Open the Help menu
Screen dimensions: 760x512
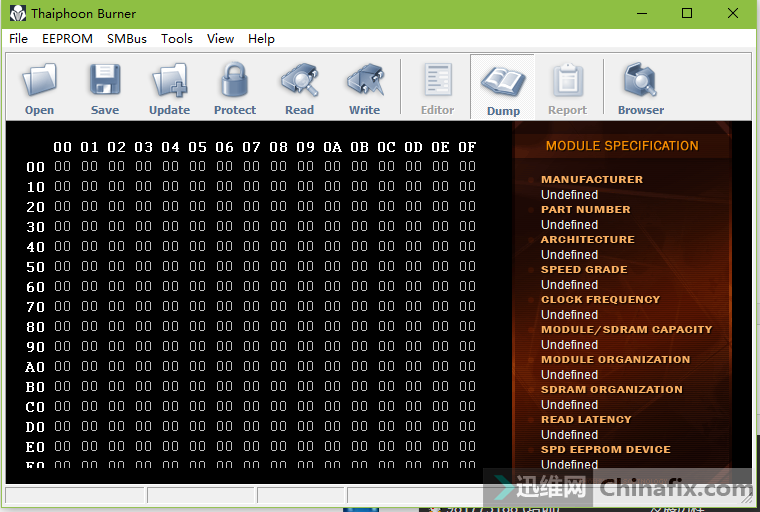pyautogui.click(x=261, y=39)
